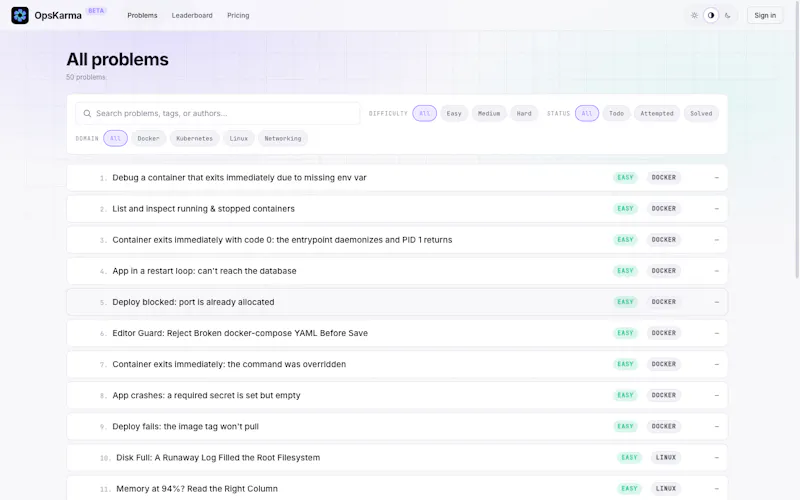Open 'App crashes: a required secret' problem

[x=397, y=395]
